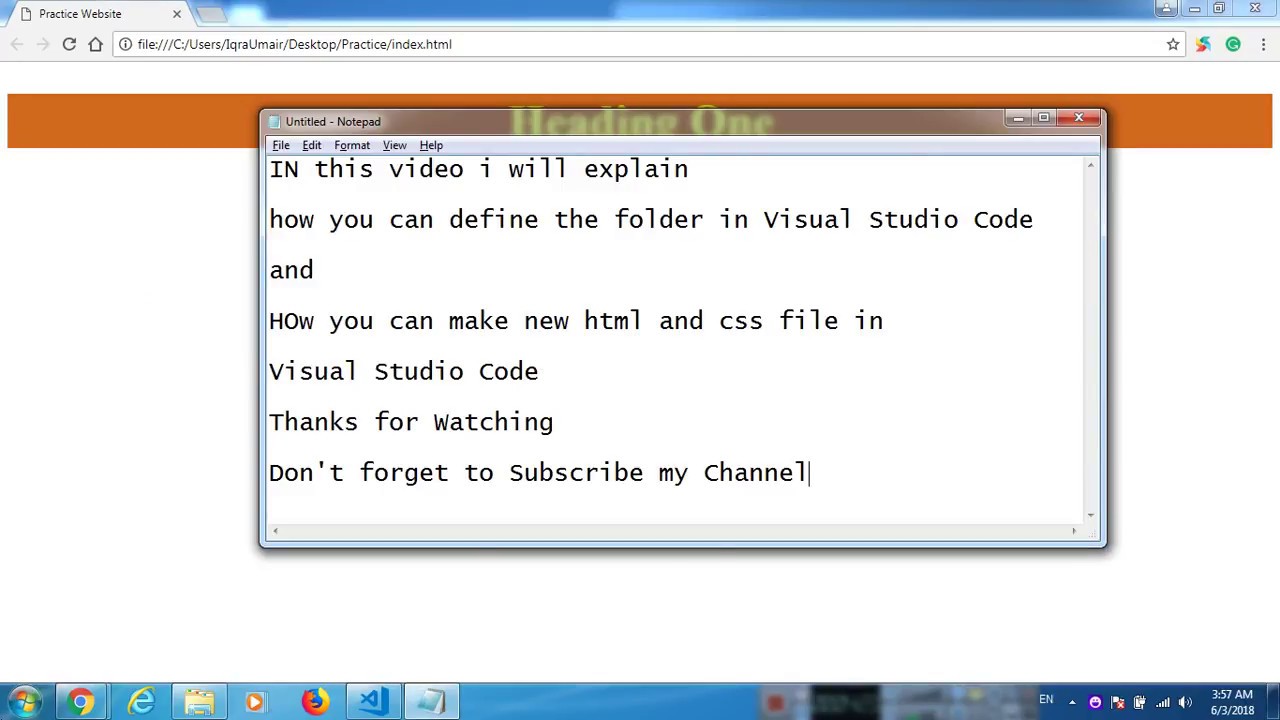The image size is (1280, 720).
Task: Switch to Notepad in the taskbar
Action: point(431,702)
